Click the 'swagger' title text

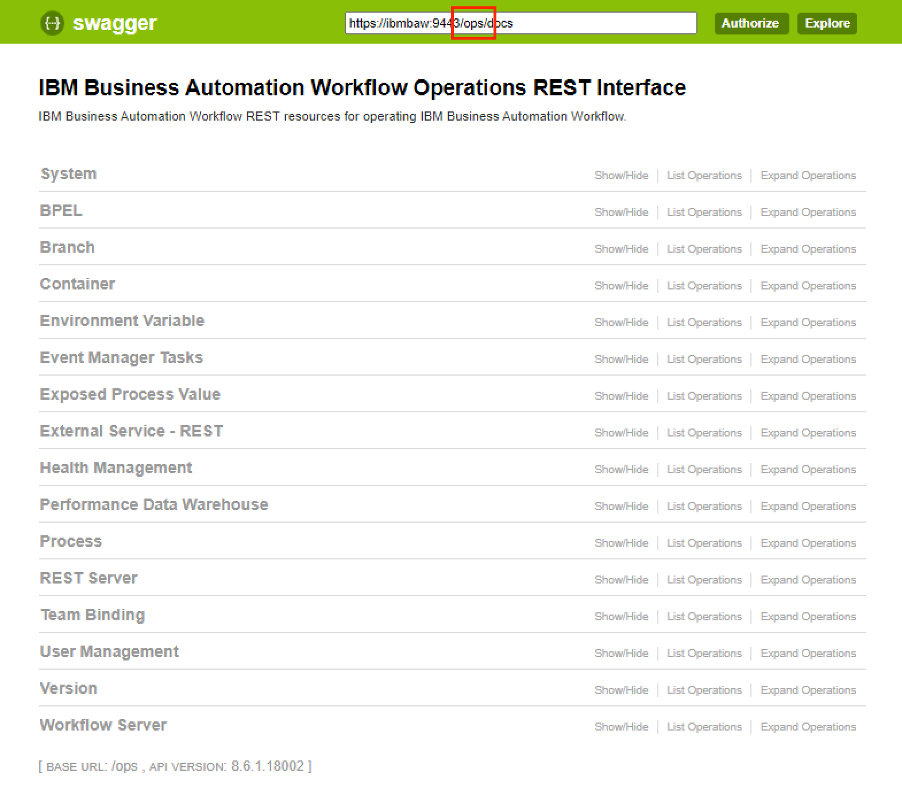click(114, 24)
